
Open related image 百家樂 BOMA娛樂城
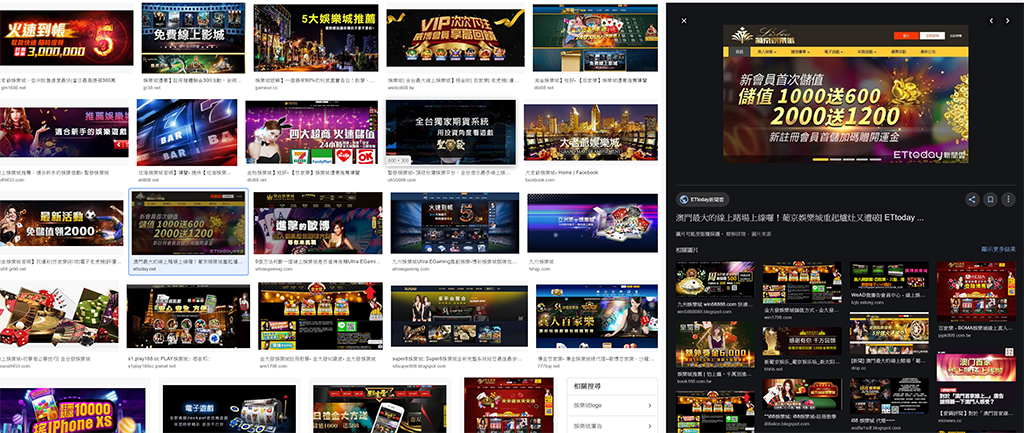click(x=976, y=293)
